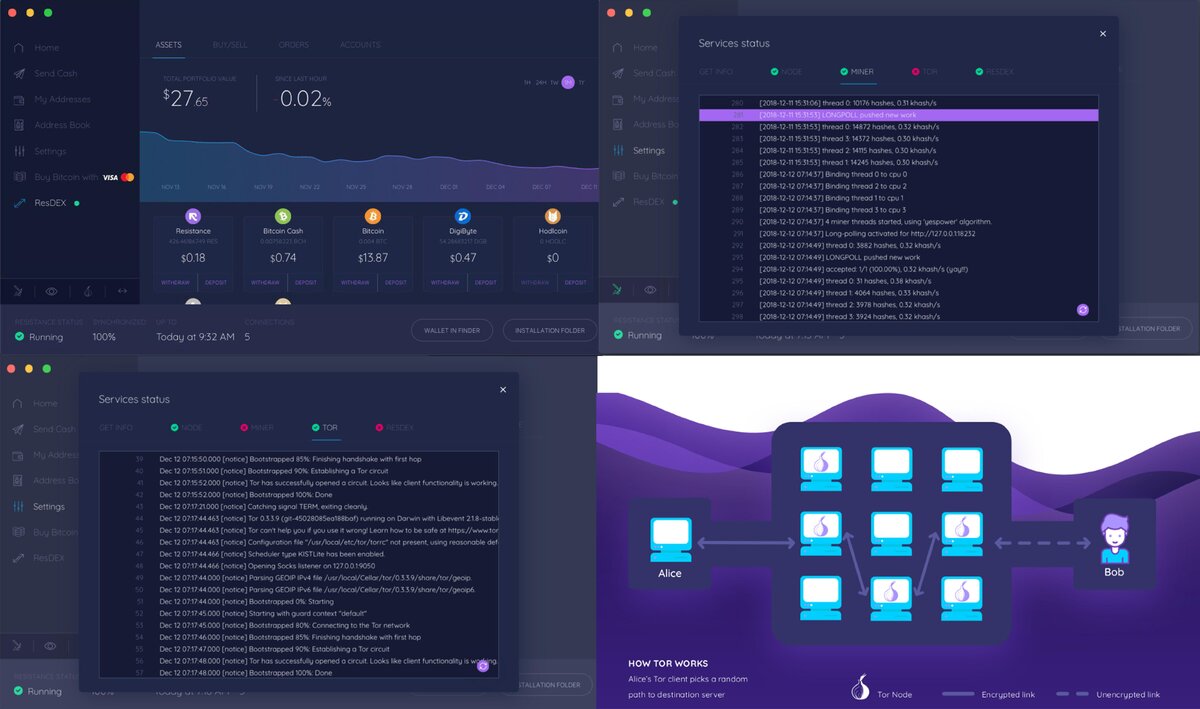Deposit to the Resistance wallet
Image resolution: width=1200 pixels, height=709 pixels.
coord(216,282)
